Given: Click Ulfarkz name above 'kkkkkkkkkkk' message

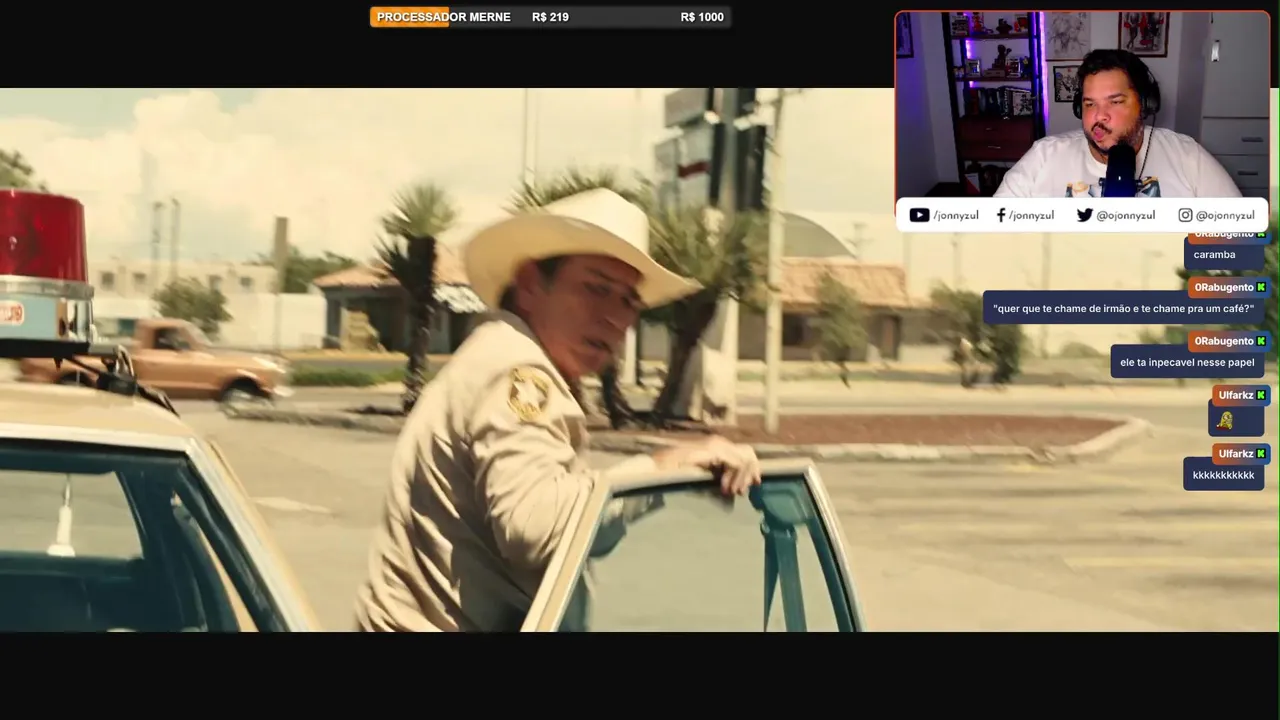Looking at the screenshot, I should [1236, 453].
